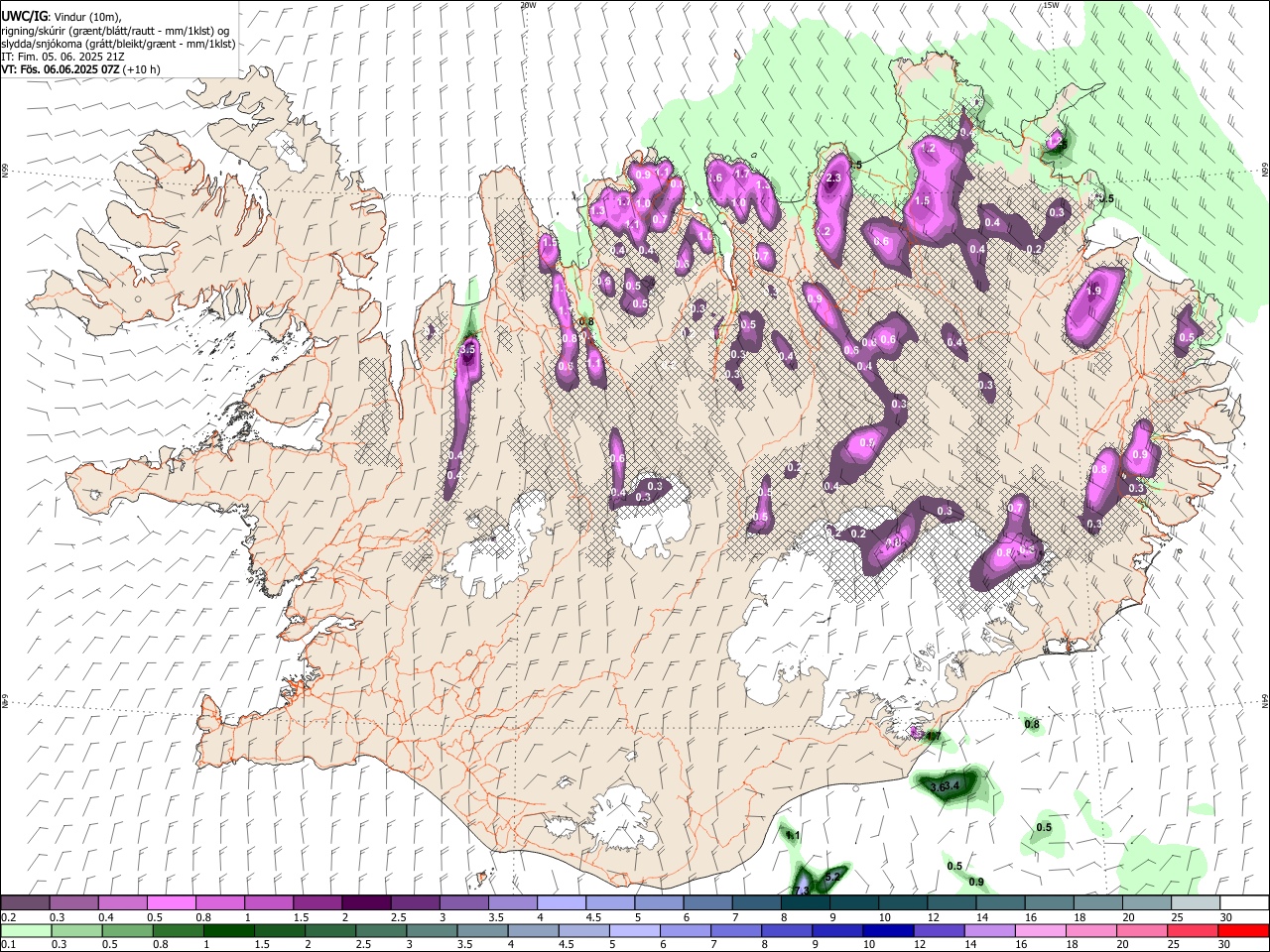Click the red swatch ending the lower legend row

1244,930
